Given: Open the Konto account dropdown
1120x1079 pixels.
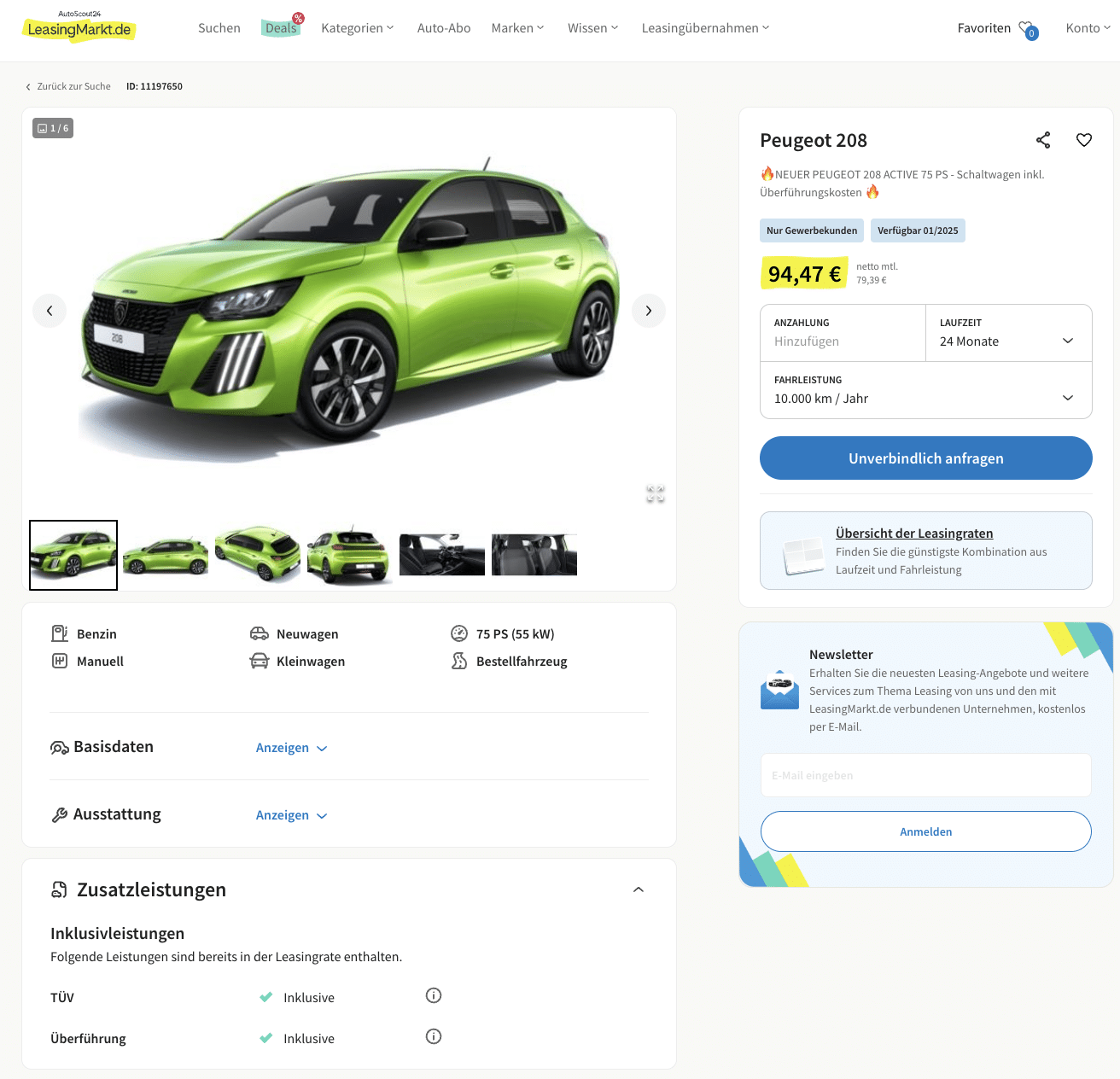Looking at the screenshot, I should (1088, 28).
